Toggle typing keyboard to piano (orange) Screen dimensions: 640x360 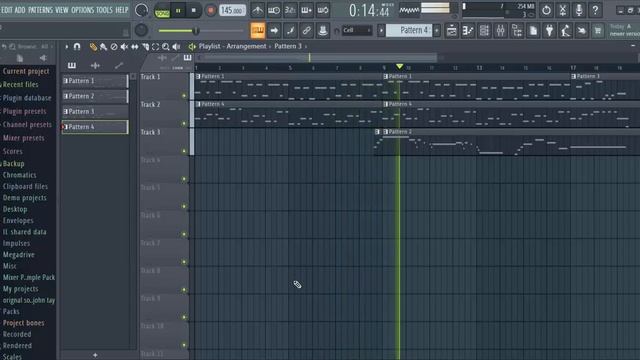point(258,30)
